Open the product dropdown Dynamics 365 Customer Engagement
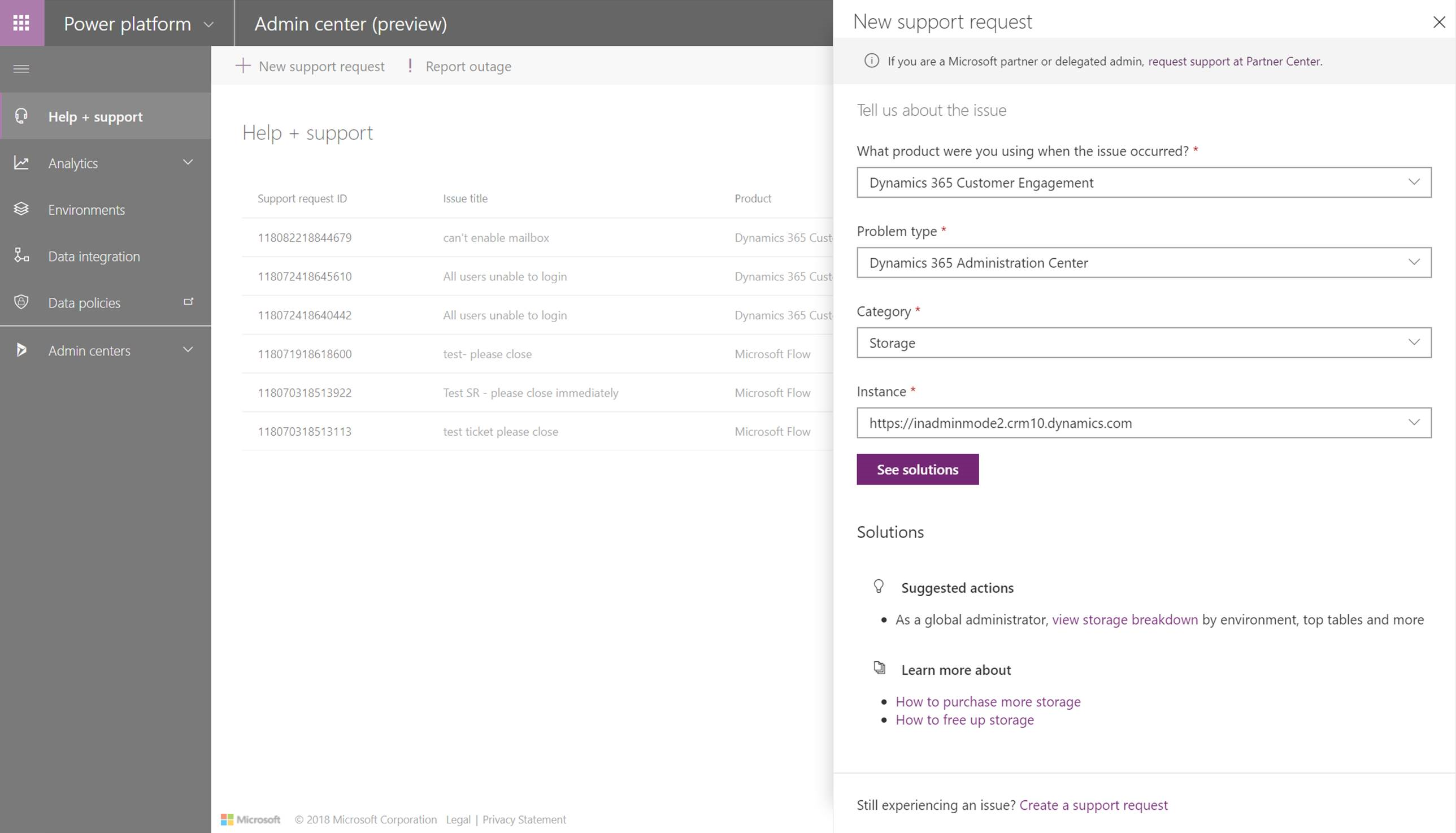Image resolution: width=1456 pixels, height=833 pixels. (x=1144, y=183)
